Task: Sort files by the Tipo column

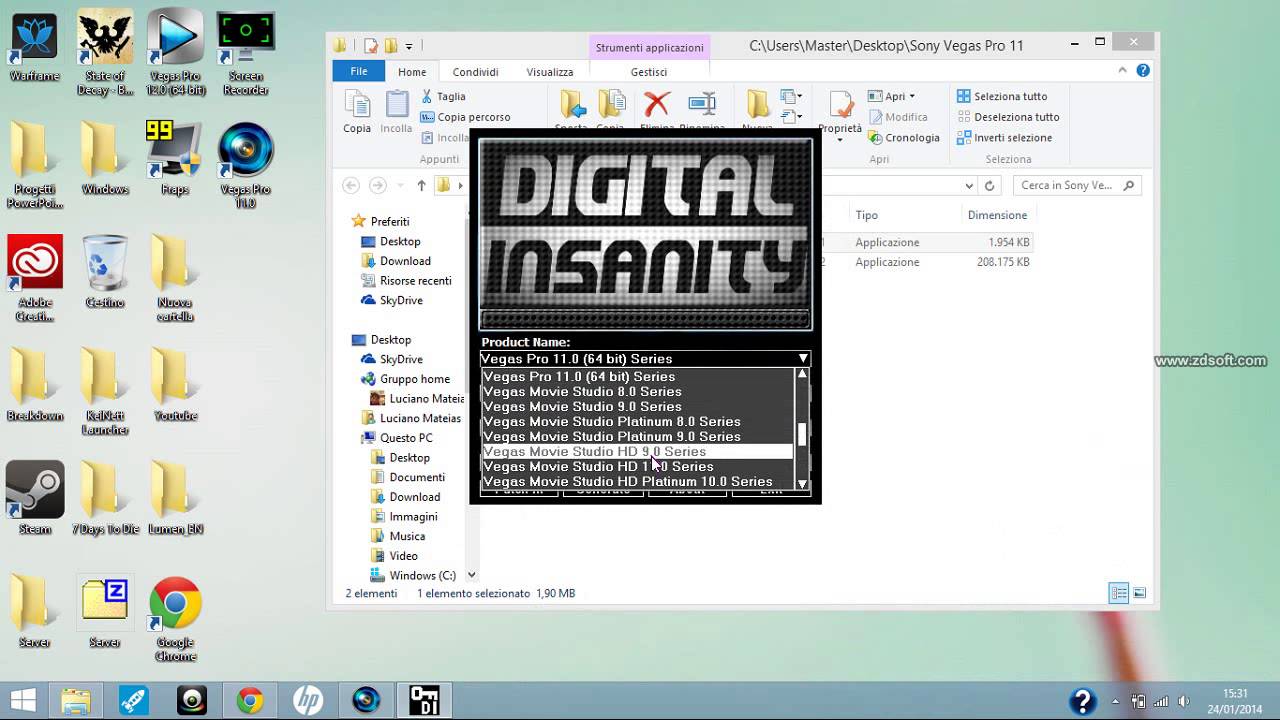Action: (x=867, y=215)
